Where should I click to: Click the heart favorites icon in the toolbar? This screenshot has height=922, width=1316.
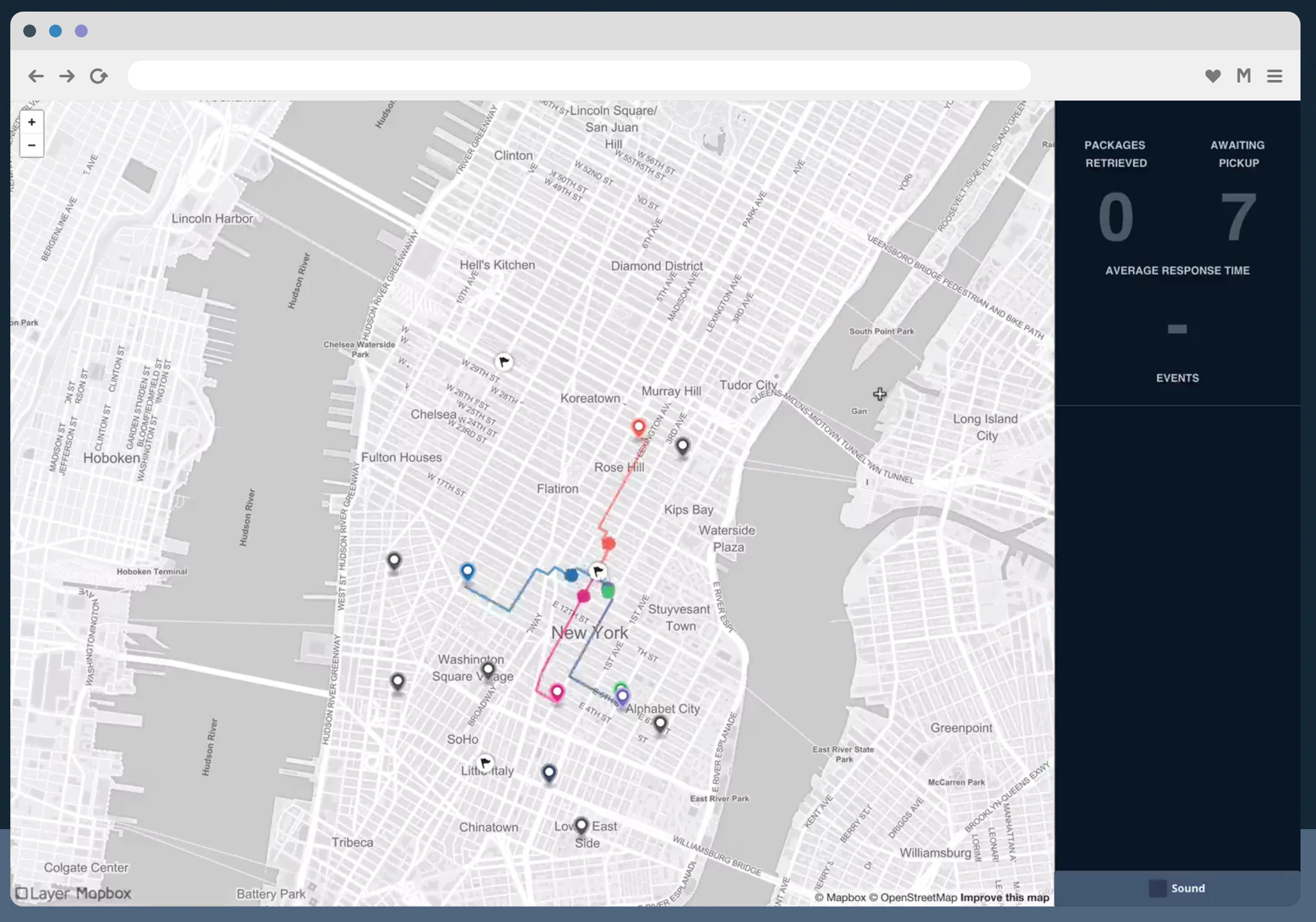click(x=1213, y=75)
